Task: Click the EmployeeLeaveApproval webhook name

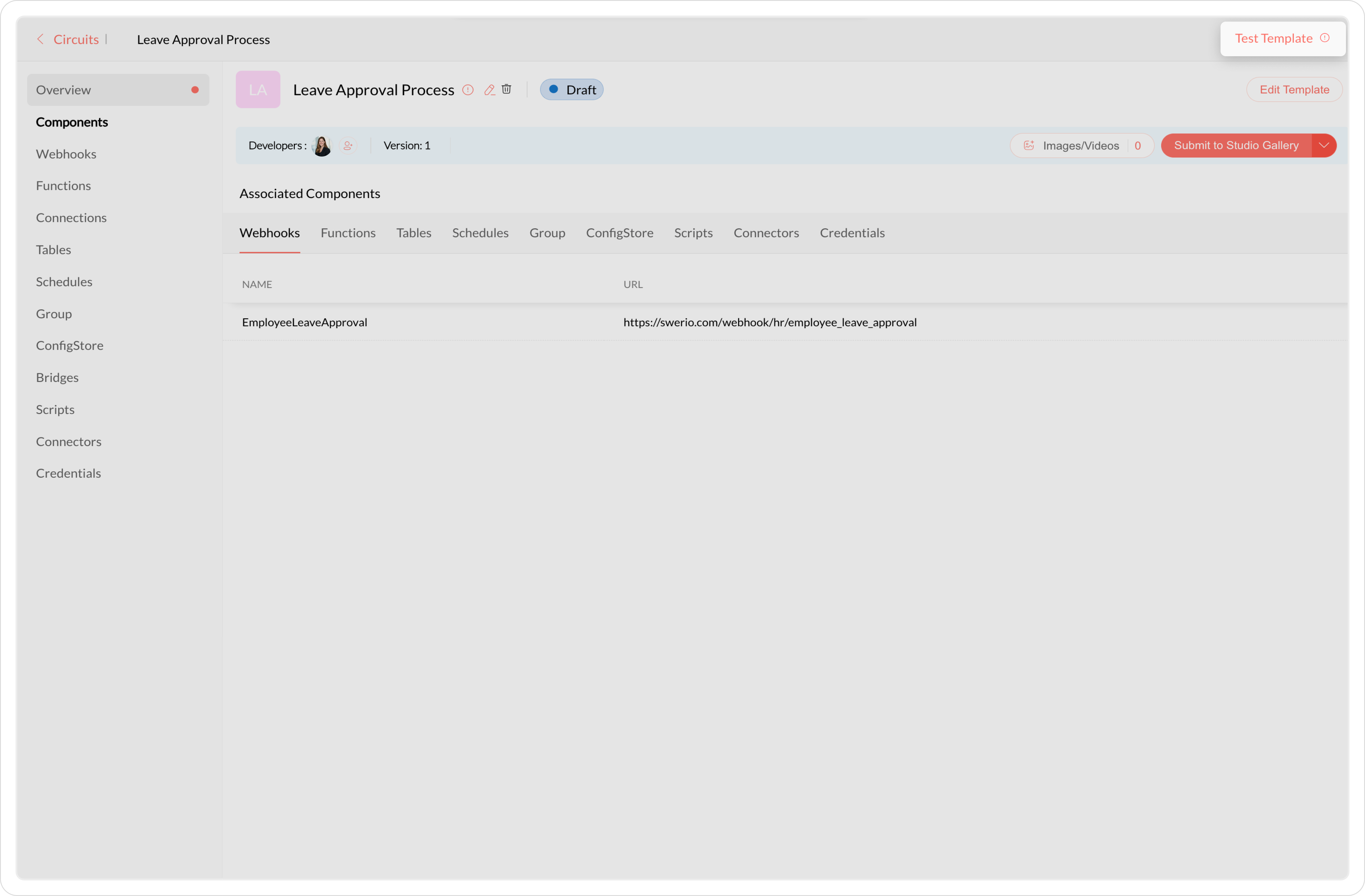Action: coord(304,322)
